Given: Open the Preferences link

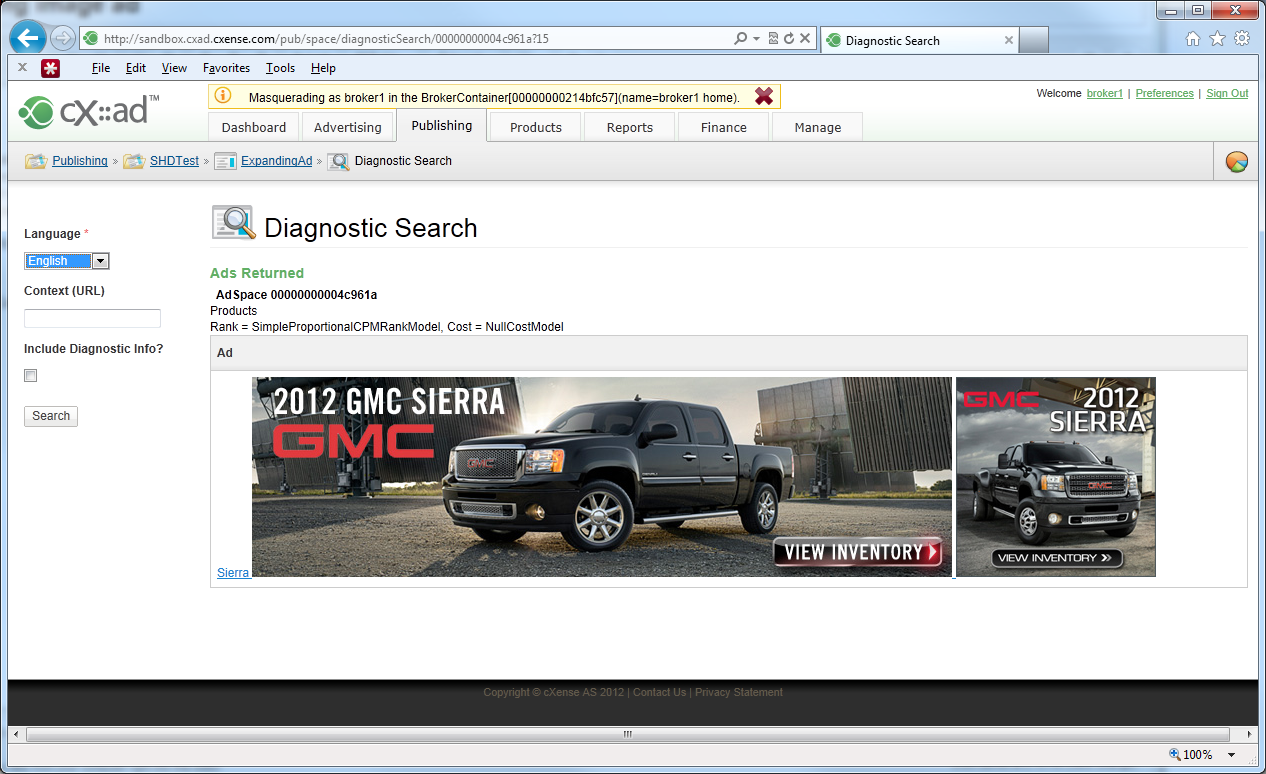Looking at the screenshot, I should point(1165,93).
